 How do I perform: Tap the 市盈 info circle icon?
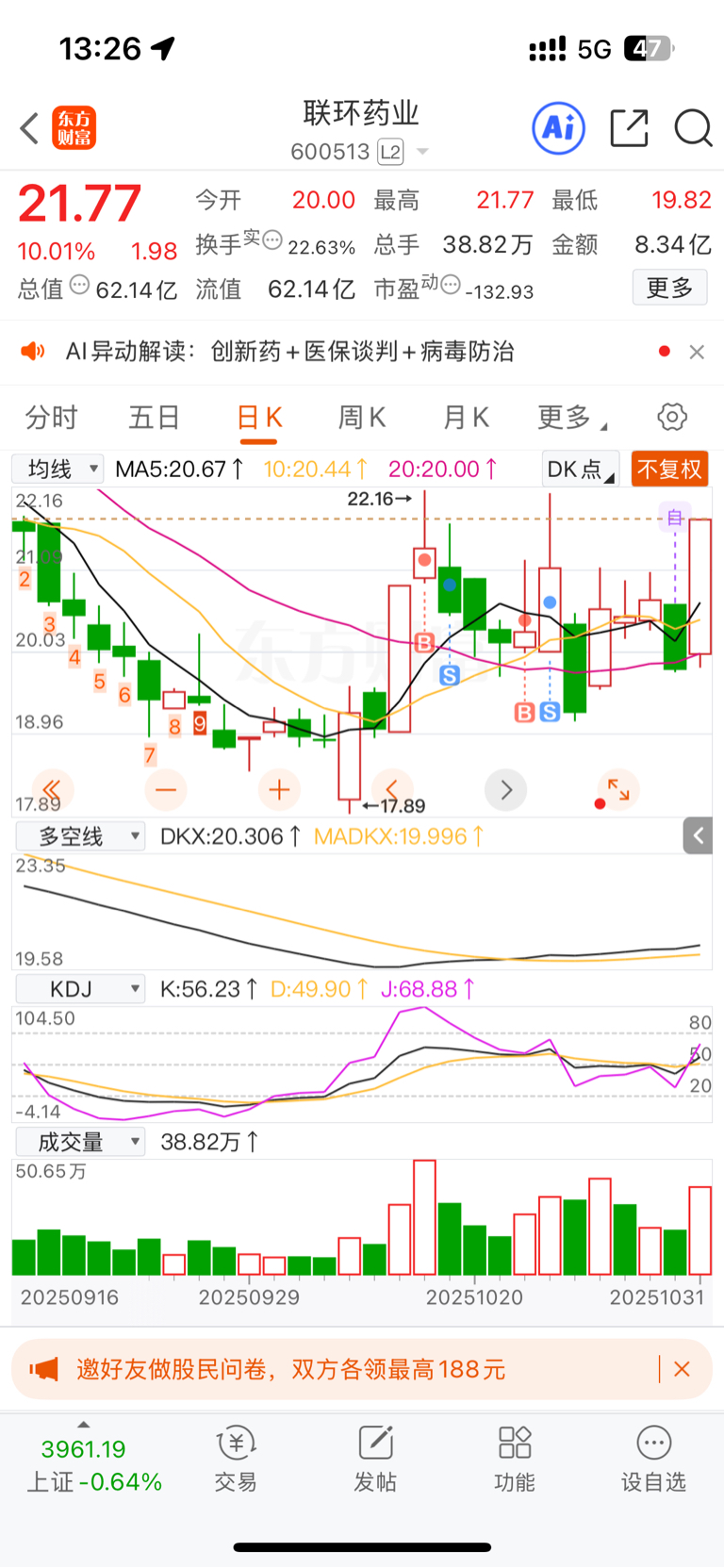(x=451, y=285)
